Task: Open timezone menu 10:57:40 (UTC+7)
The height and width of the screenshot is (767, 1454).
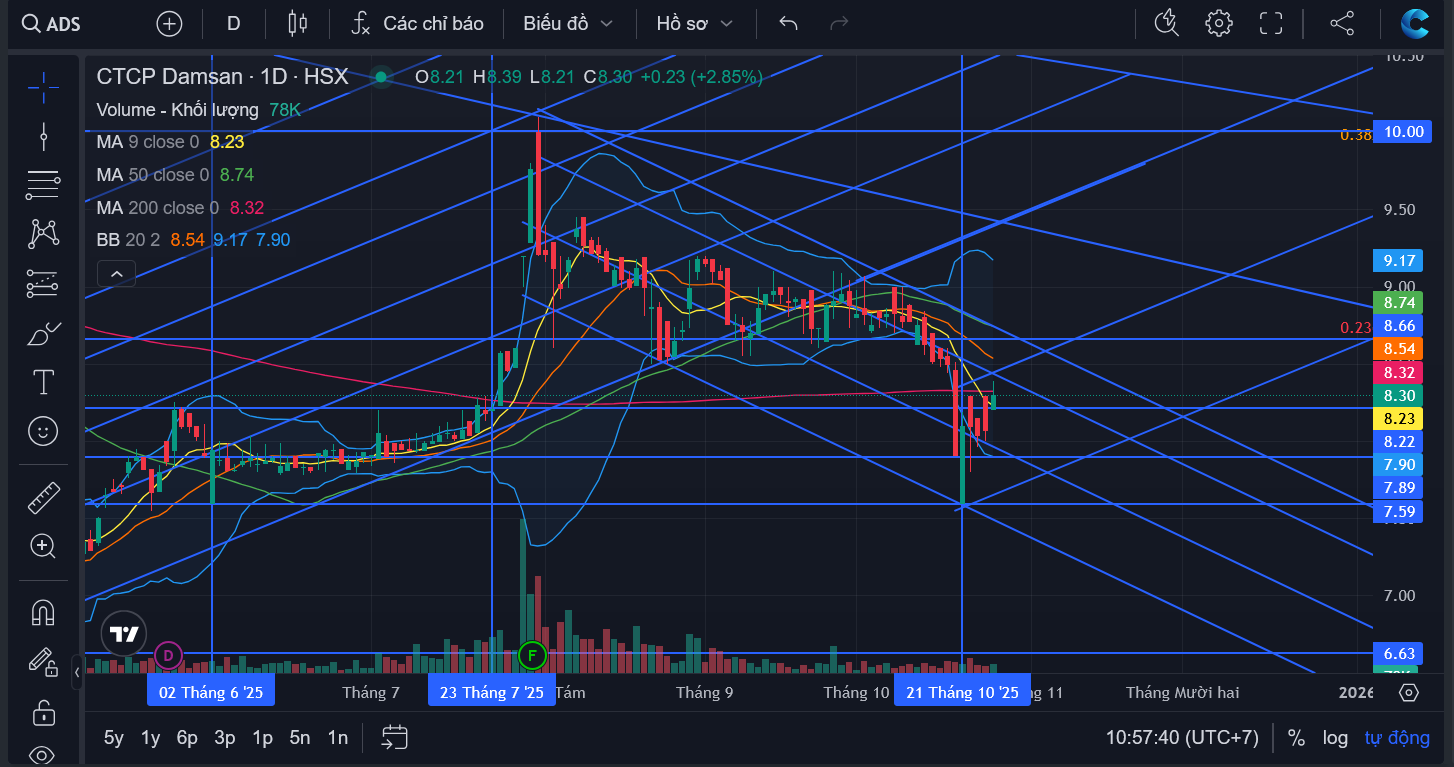Action: click(x=1182, y=738)
